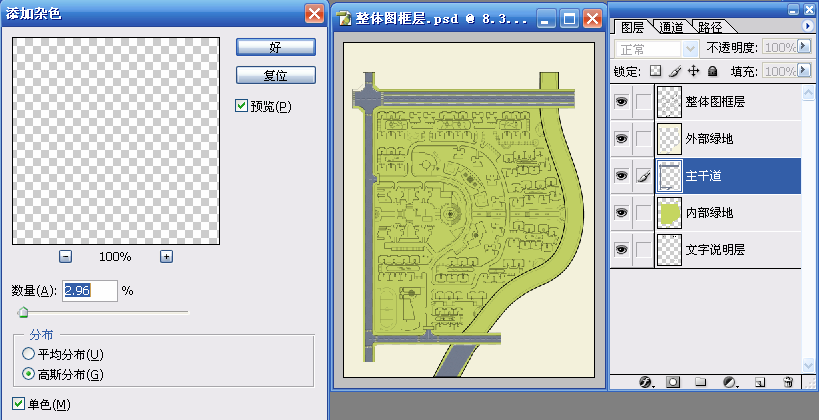
Task: Click the lock all padlock icon
Action: pos(712,72)
